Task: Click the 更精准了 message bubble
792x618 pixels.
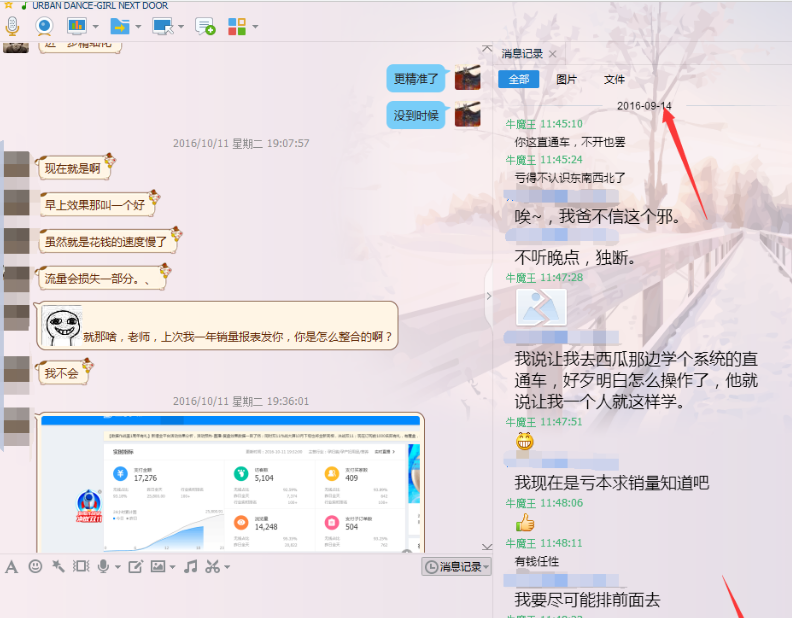Action: pyautogui.click(x=416, y=79)
